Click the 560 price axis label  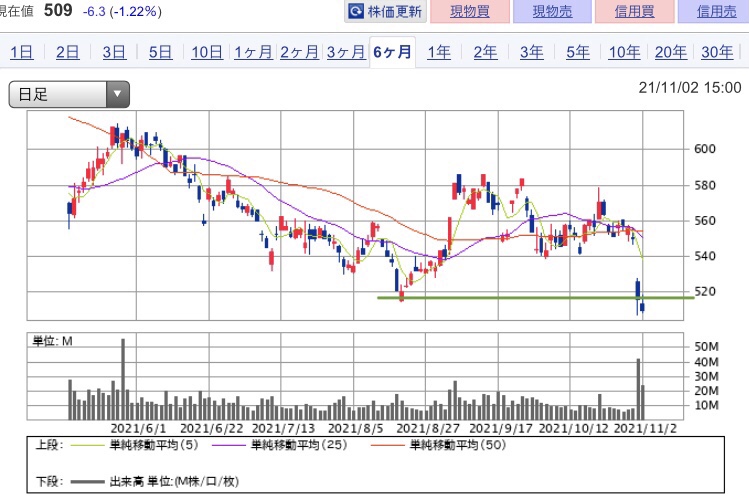point(705,221)
